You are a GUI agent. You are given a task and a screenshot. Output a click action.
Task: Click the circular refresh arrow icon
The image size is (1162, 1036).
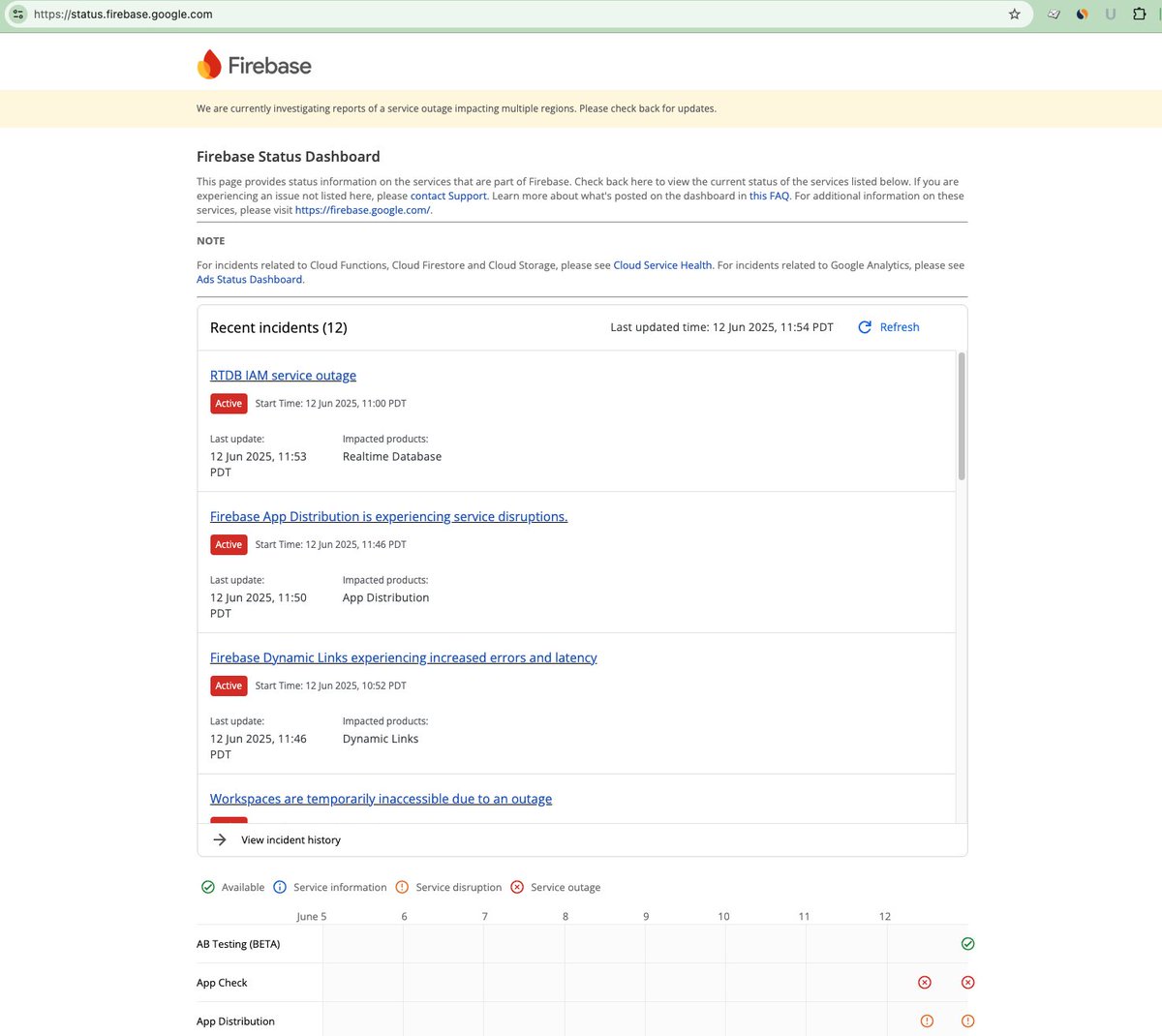coord(865,327)
